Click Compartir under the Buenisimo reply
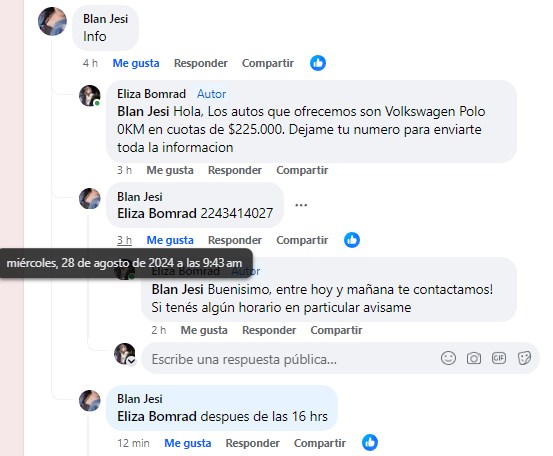 pos(336,330)
